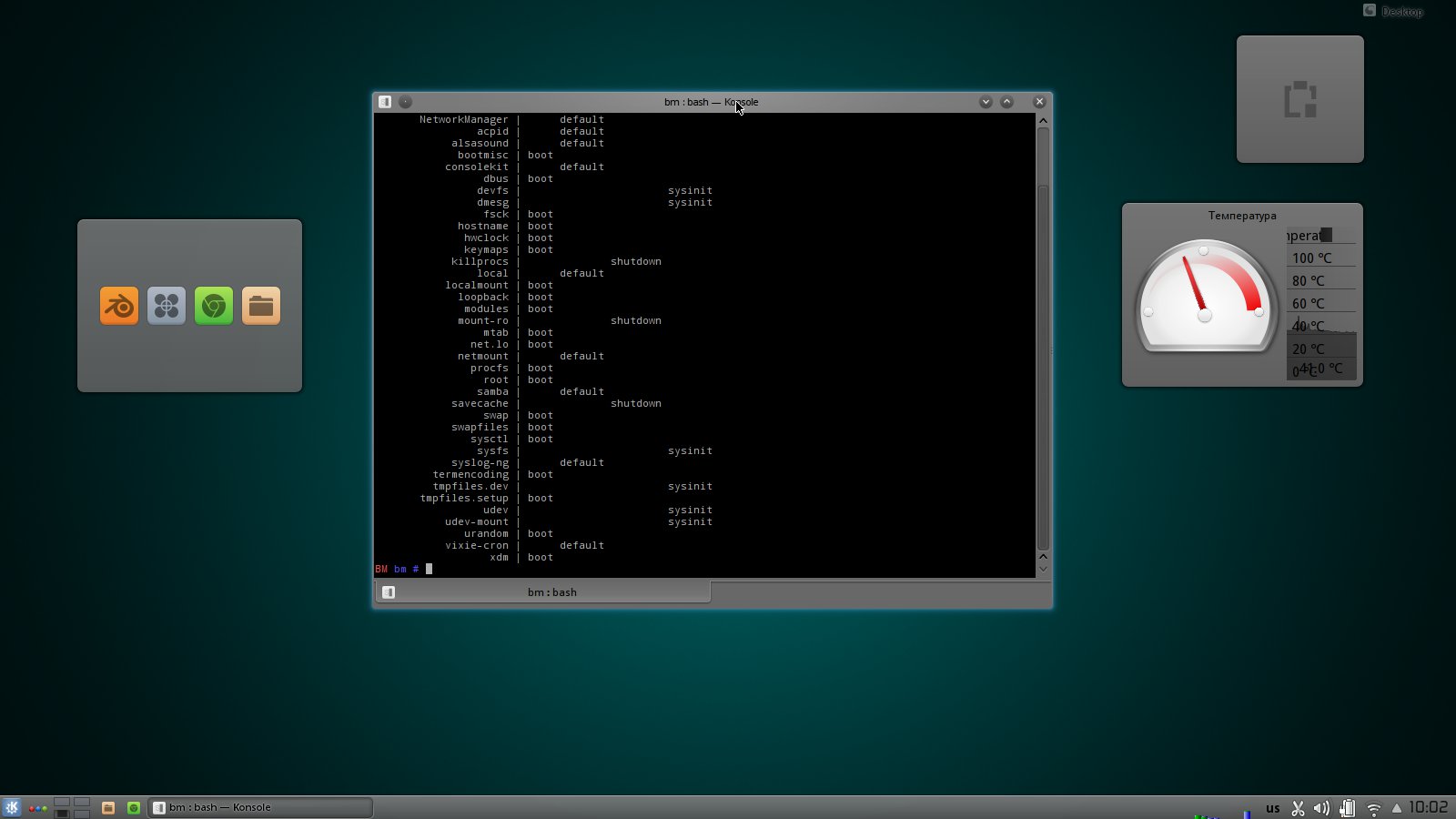This screenshot has height=819, width=1456.
Task: Open the volume control in system tray
Action: point(1321,808)
